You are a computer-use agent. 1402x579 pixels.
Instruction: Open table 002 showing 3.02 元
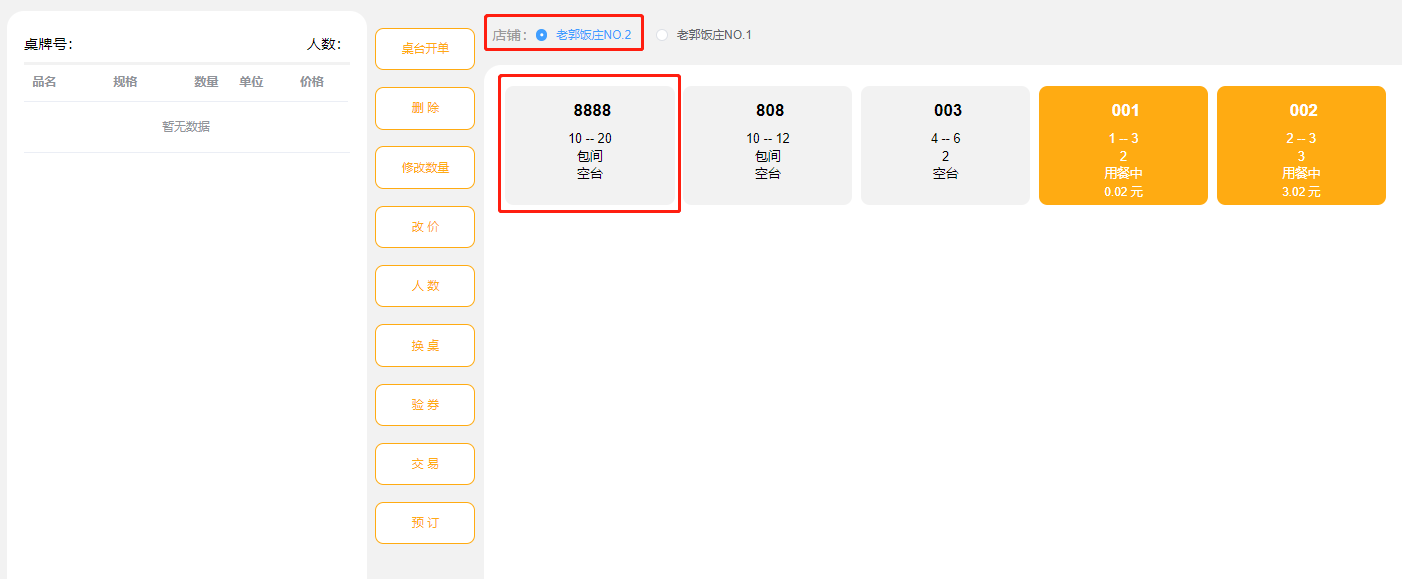[x=1301, y=145]
